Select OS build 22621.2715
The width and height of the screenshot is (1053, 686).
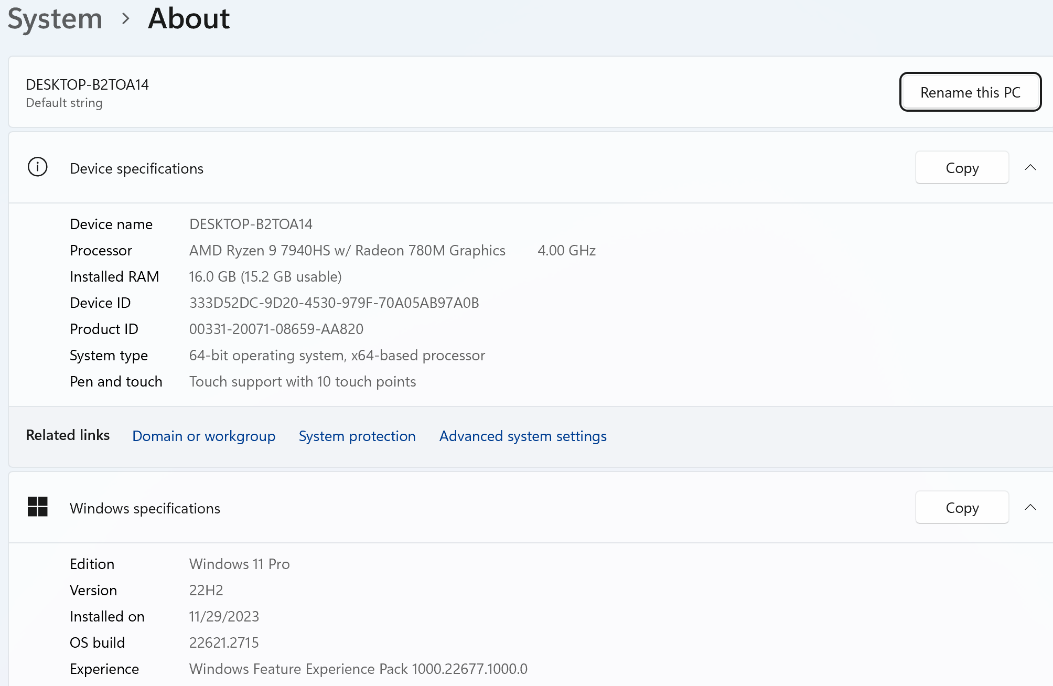[224, 642]
